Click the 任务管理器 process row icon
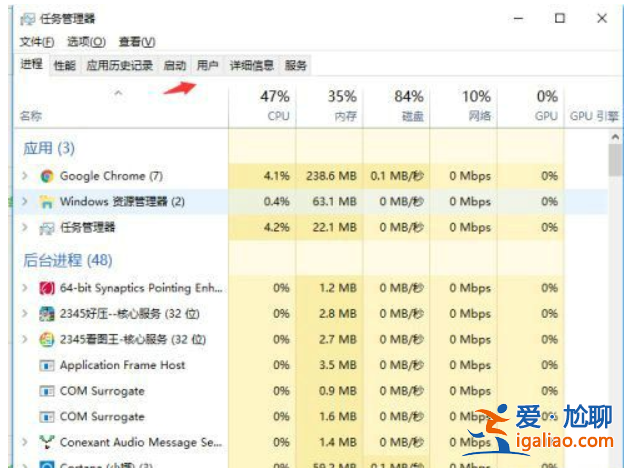This screenshot has width=626, height=468. [47, 228]
